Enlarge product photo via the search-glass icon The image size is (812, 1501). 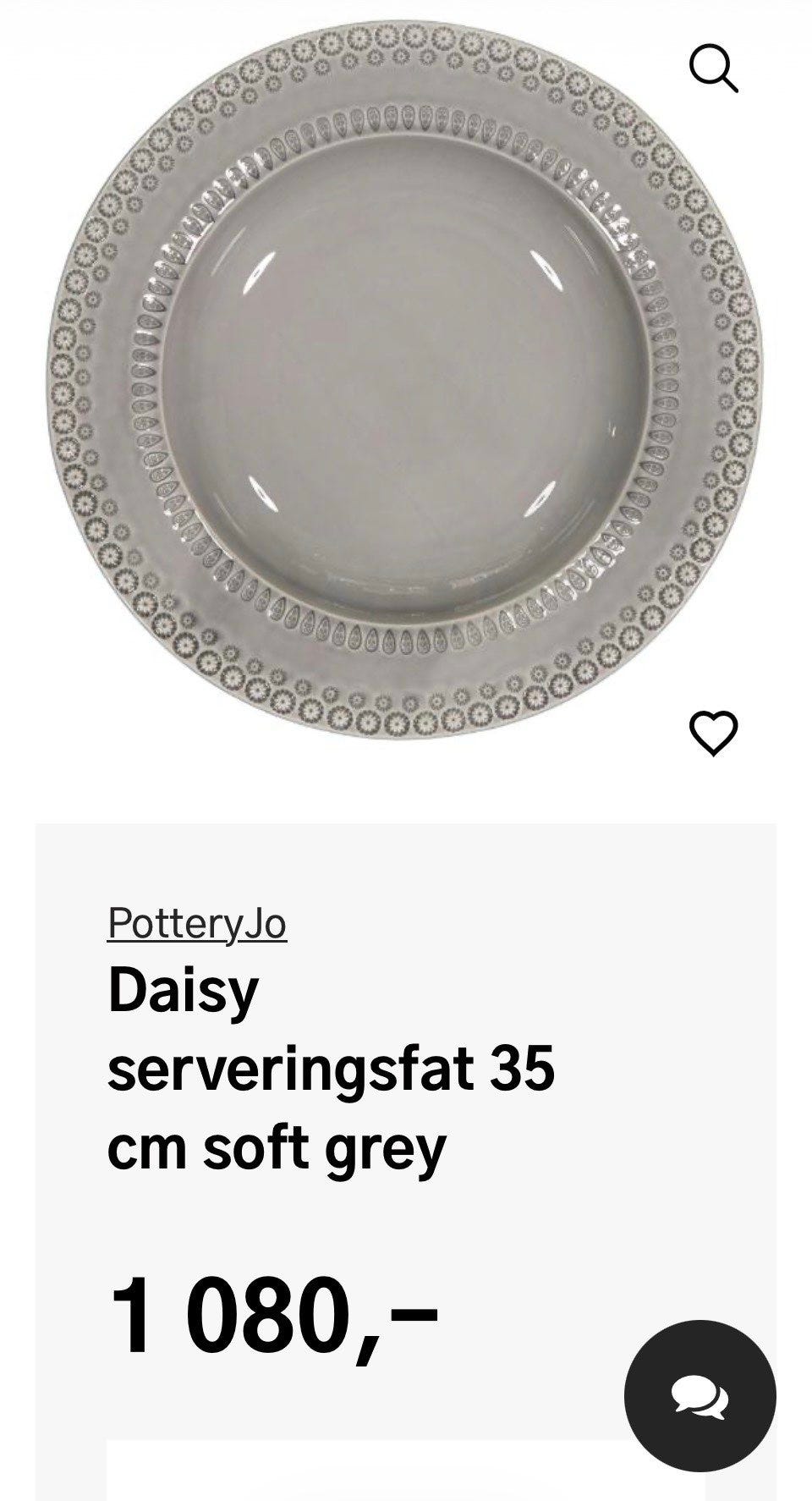point(714,68)
